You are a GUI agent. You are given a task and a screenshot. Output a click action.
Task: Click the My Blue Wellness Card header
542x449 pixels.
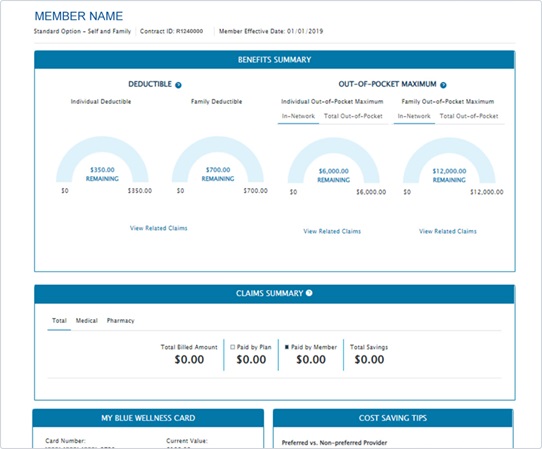pyautogui.click(x=148, y=418)
